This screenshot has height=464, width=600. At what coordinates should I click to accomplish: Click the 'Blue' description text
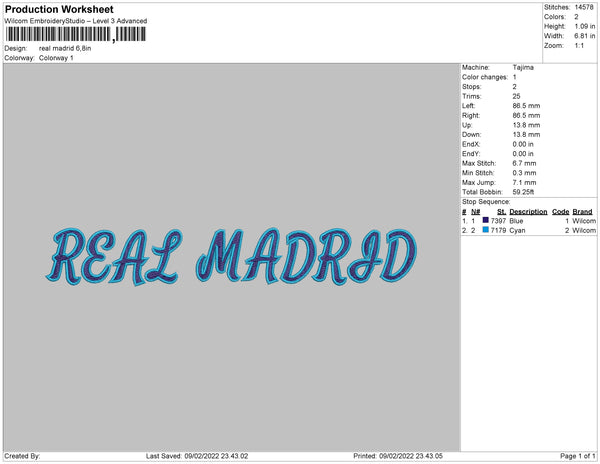516,221
